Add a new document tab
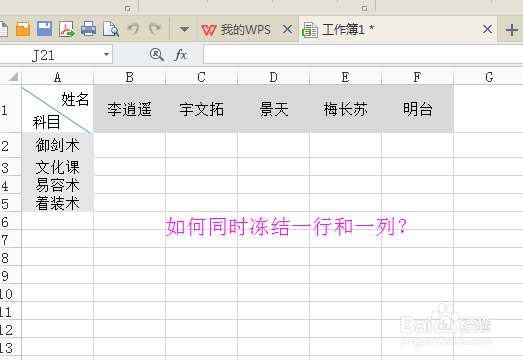523x360 pixels. click(512, 30)
